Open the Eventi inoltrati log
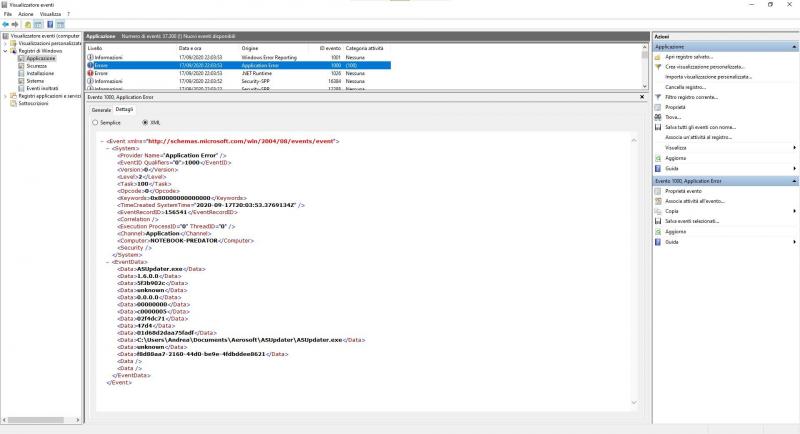Screen dimensions: 800x434 click(x=42, y=88)
